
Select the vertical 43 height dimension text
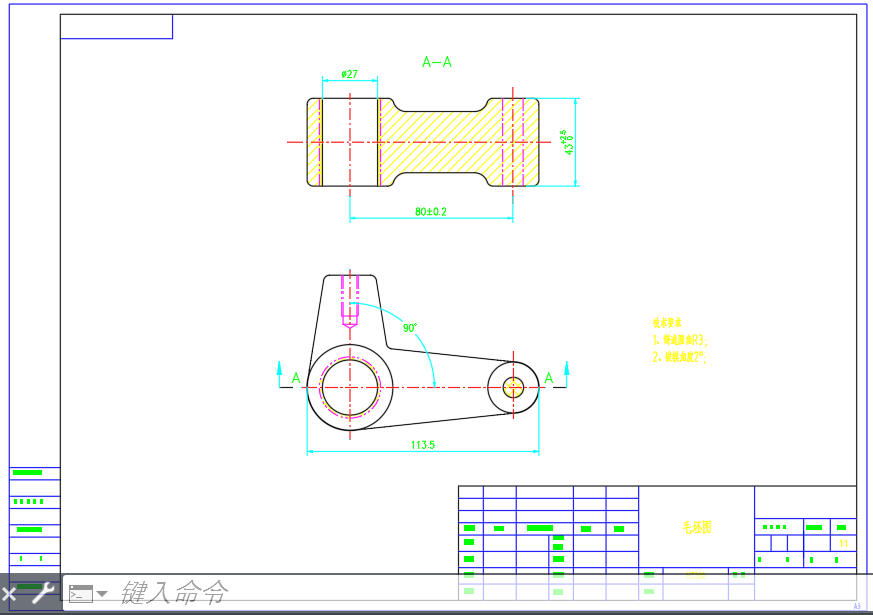[566, 142]
